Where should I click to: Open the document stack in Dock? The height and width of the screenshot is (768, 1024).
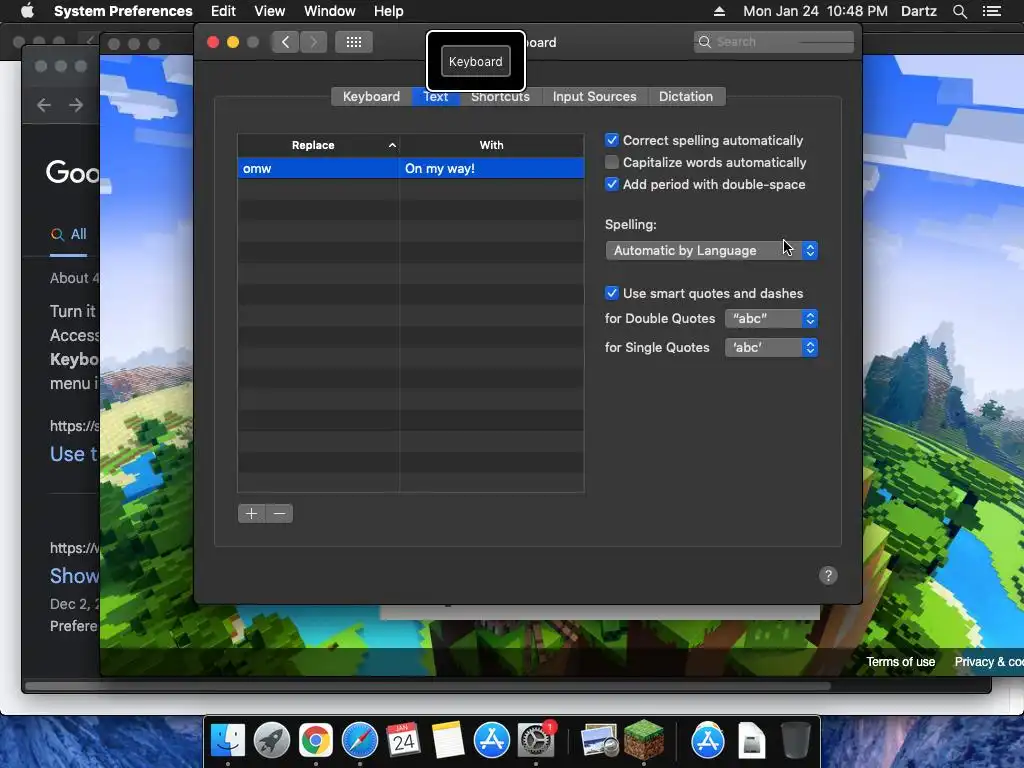(752, 741)
